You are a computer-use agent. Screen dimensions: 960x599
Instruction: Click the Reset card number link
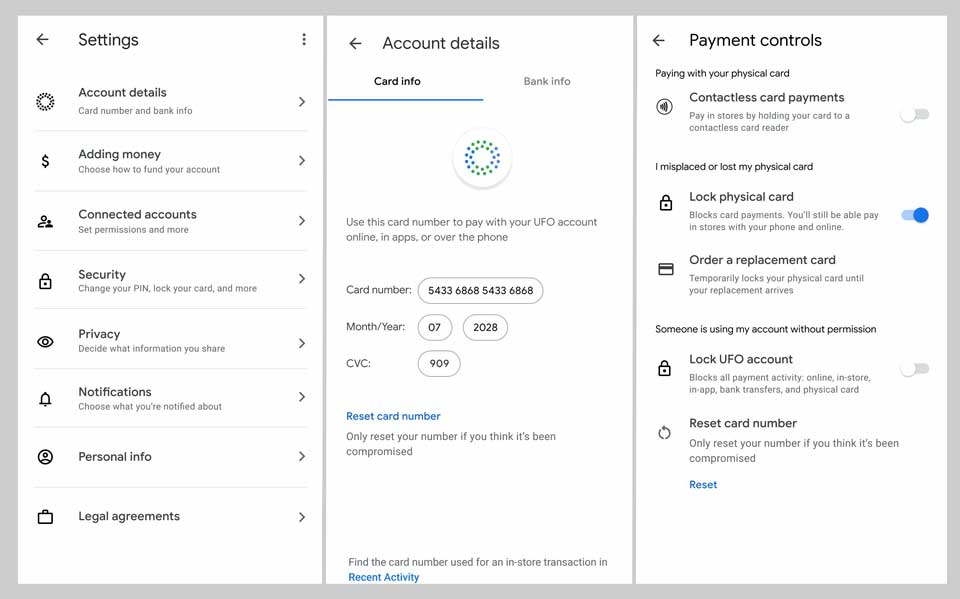393,416
